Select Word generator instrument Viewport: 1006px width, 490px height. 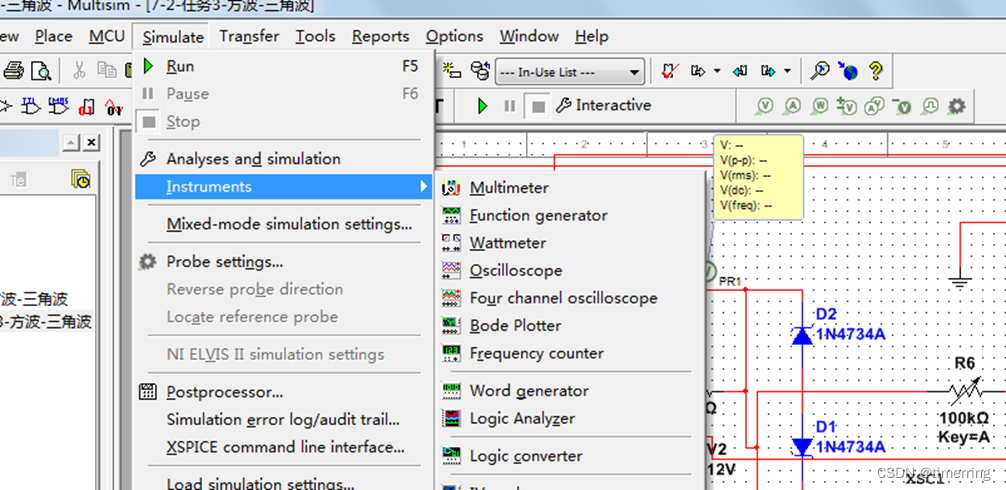(569, 391)
